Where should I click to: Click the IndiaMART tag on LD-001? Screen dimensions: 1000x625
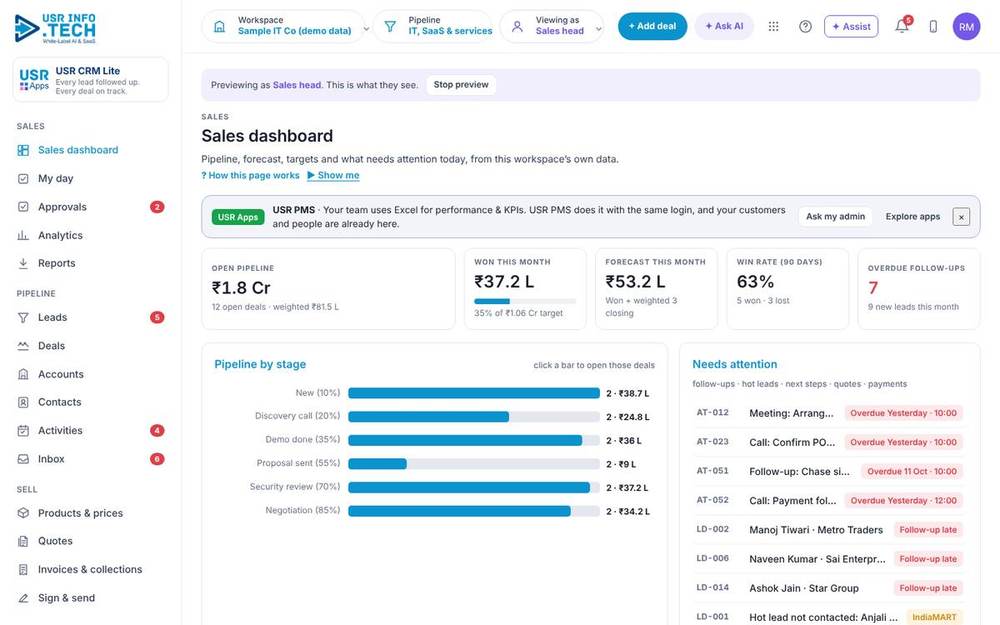tap(934, 617)
